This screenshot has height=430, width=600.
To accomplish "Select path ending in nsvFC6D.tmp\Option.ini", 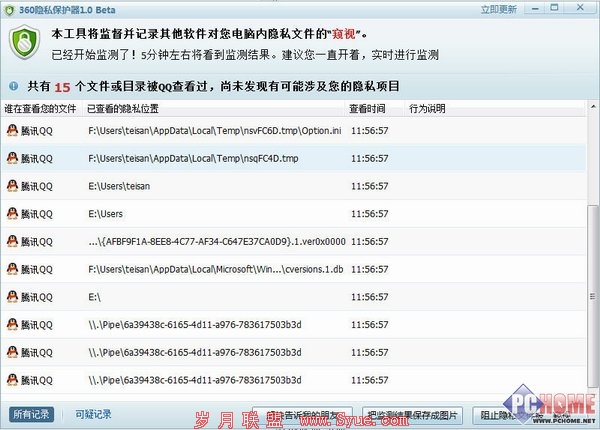I will [214, 131].
